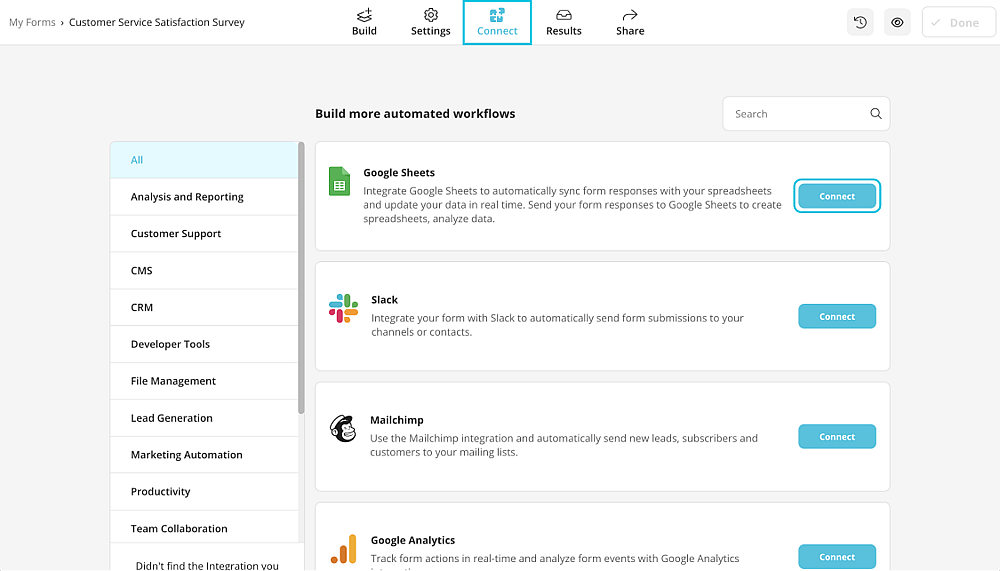Screen dimensions: 1000x571
Task: Connect the Google Sheets integration
Action: [x=837, y=196]
